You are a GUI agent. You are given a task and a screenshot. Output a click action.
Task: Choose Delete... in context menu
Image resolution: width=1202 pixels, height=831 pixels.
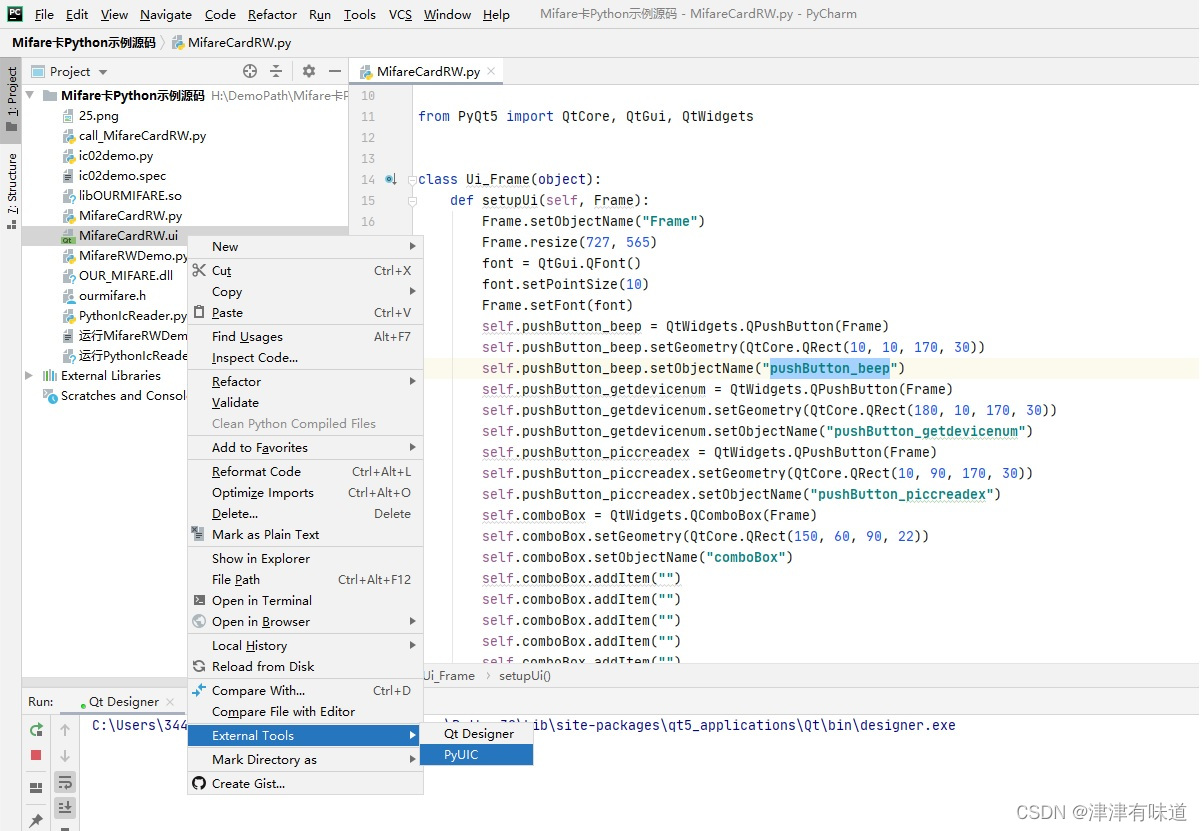305,513
